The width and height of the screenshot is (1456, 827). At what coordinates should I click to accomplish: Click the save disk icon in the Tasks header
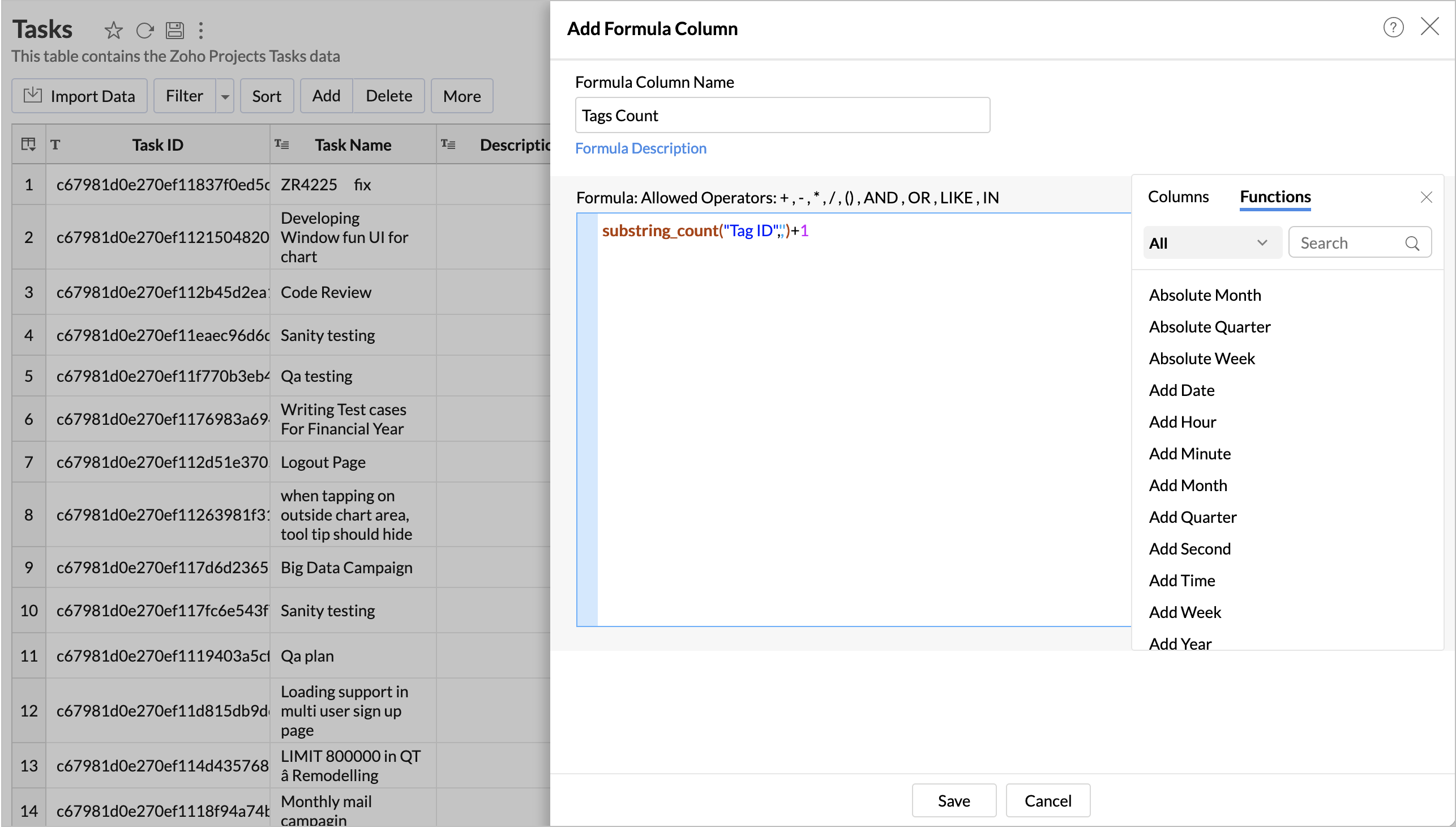(175, 30)
